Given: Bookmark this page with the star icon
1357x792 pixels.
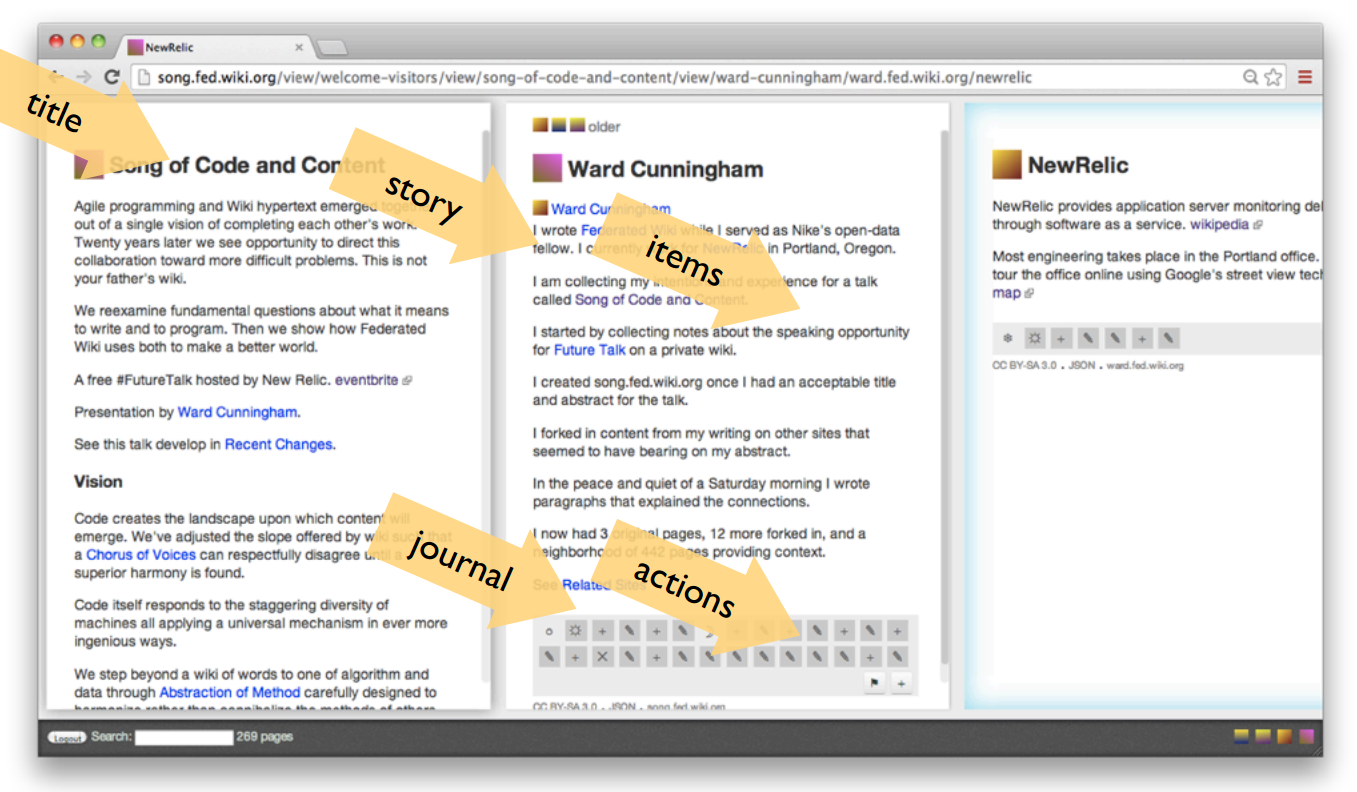Looking at the screenshot, I should tap(1273, 77).
